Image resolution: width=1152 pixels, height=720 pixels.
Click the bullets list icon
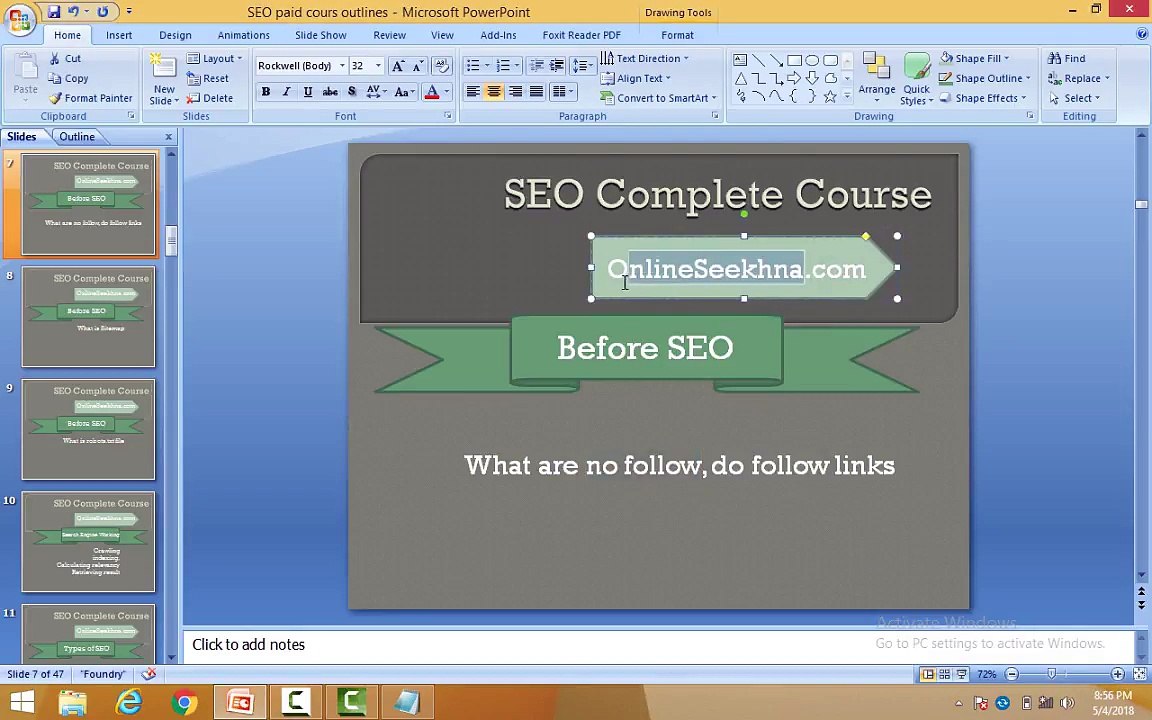click(x=474, y=66)
